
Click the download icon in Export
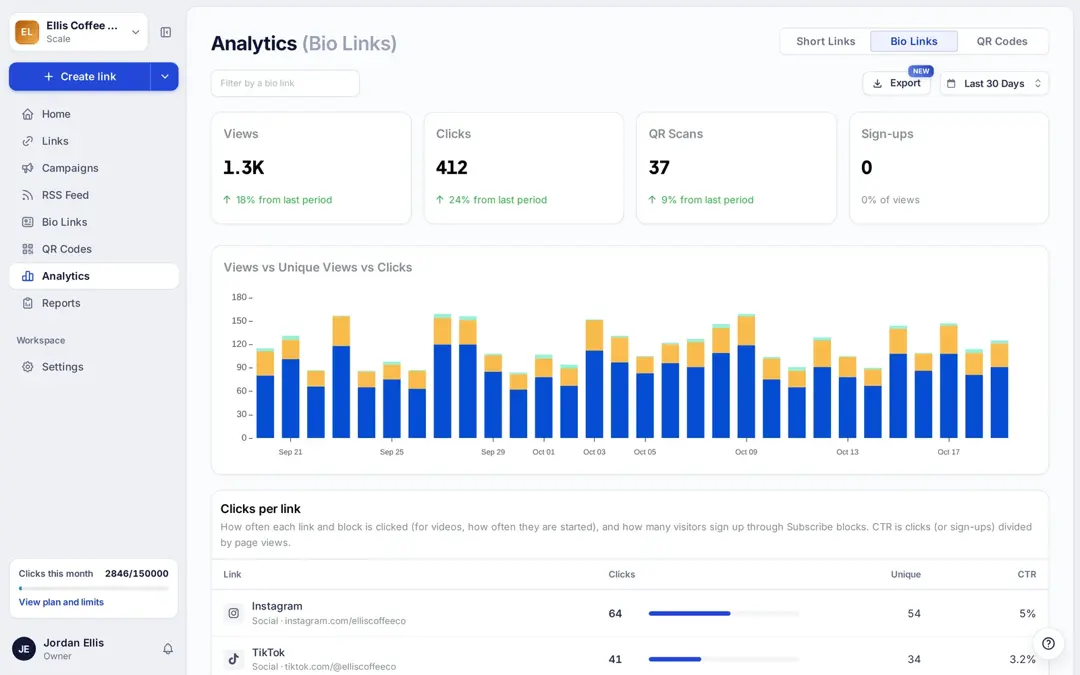click(x=878, y=83)
